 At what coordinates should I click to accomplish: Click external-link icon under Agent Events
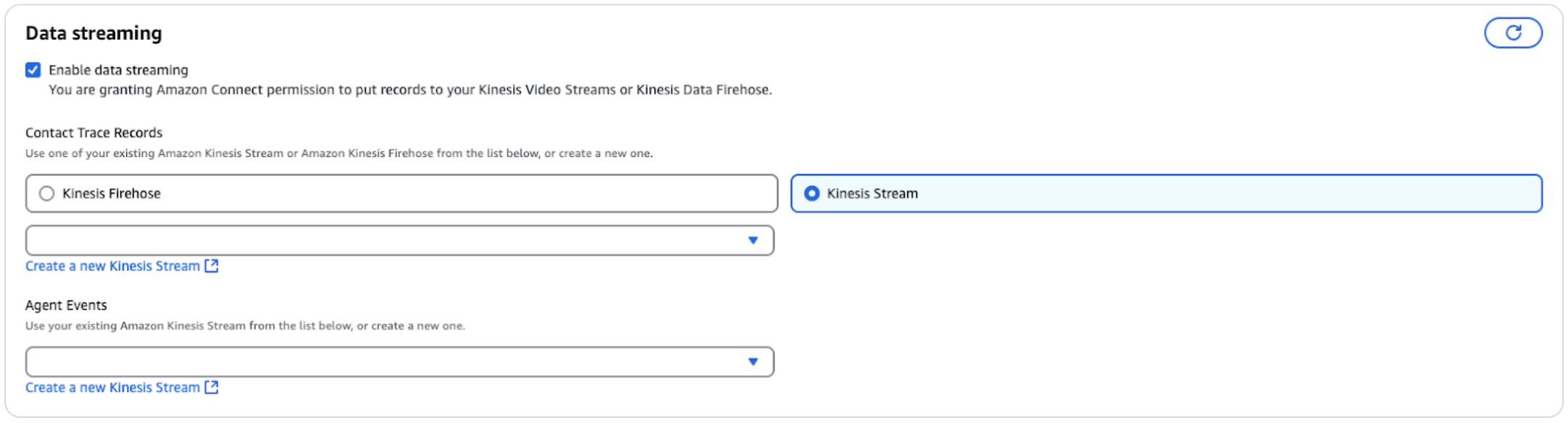[212, 388]
